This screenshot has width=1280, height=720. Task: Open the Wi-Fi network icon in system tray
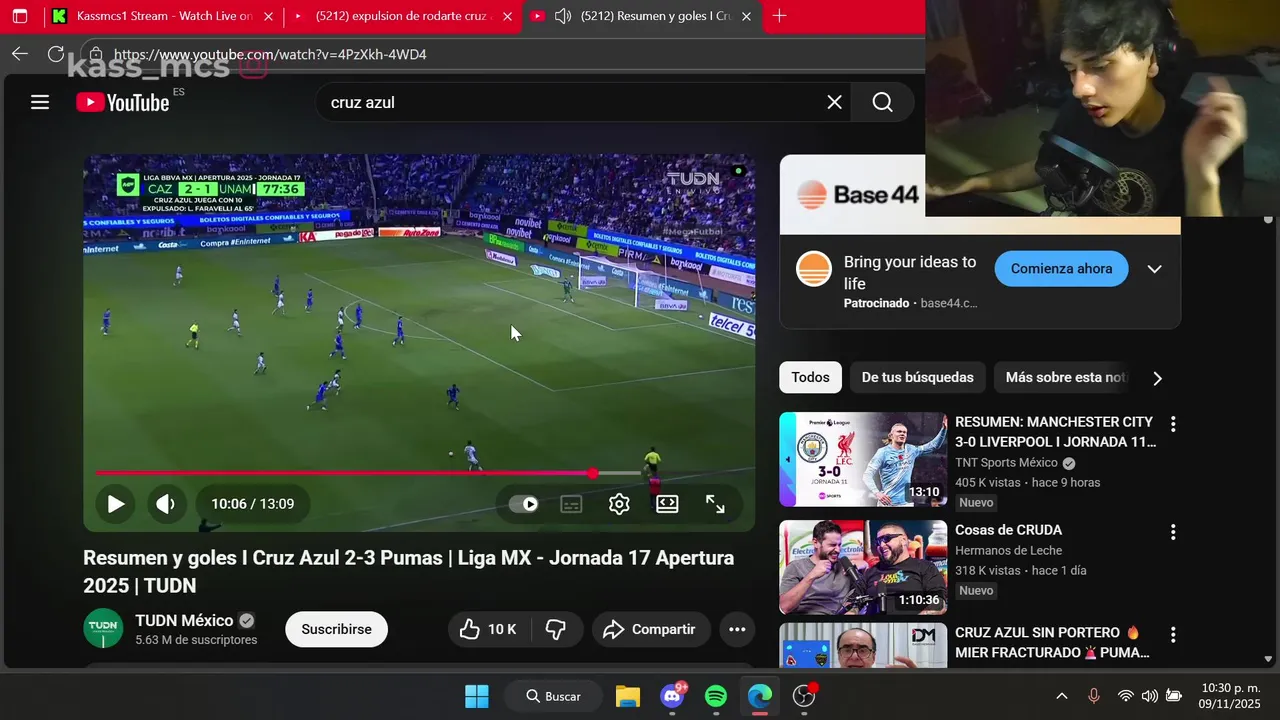1126,696
